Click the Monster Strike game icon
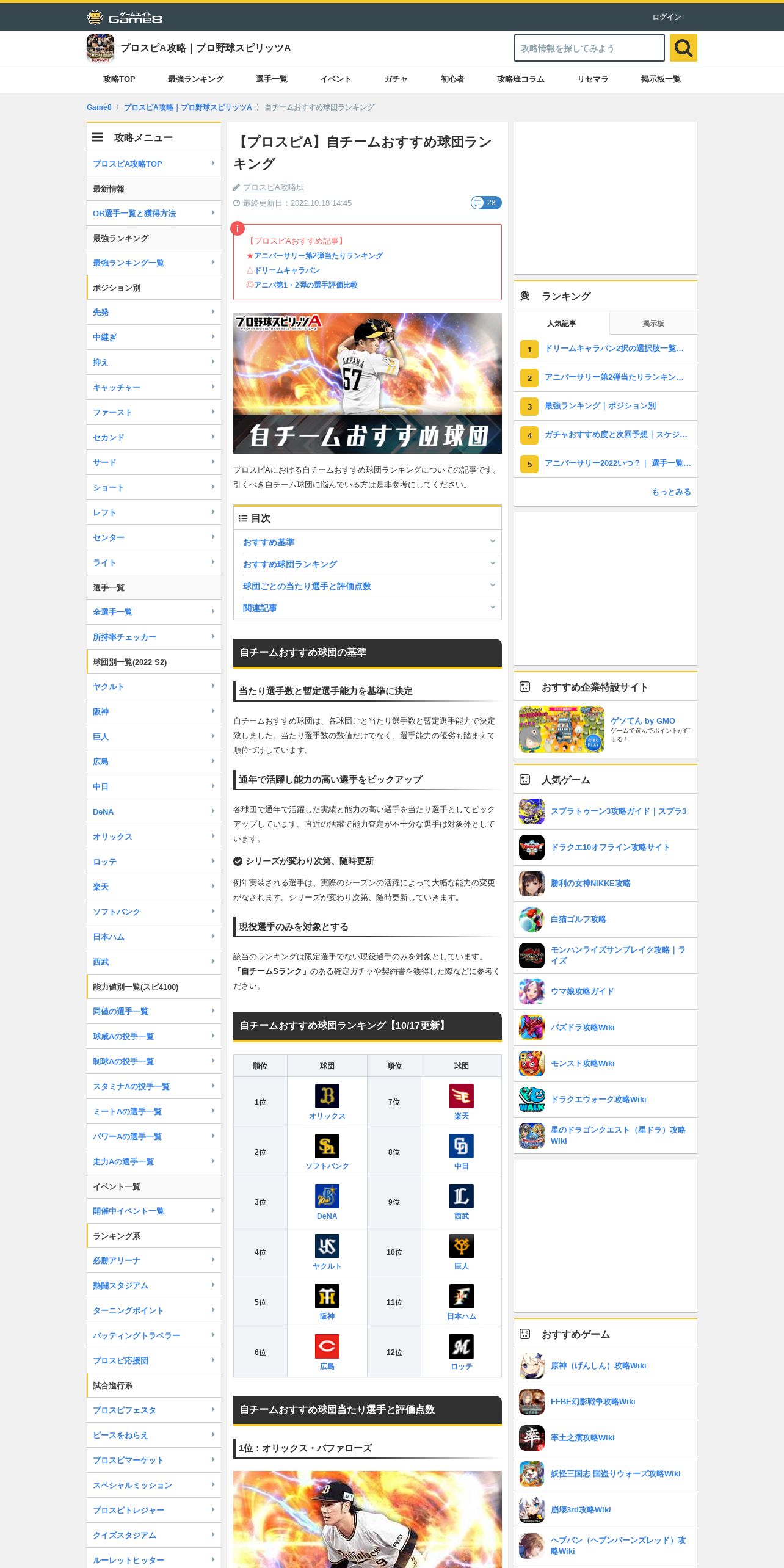 [x=532, y=1064]
